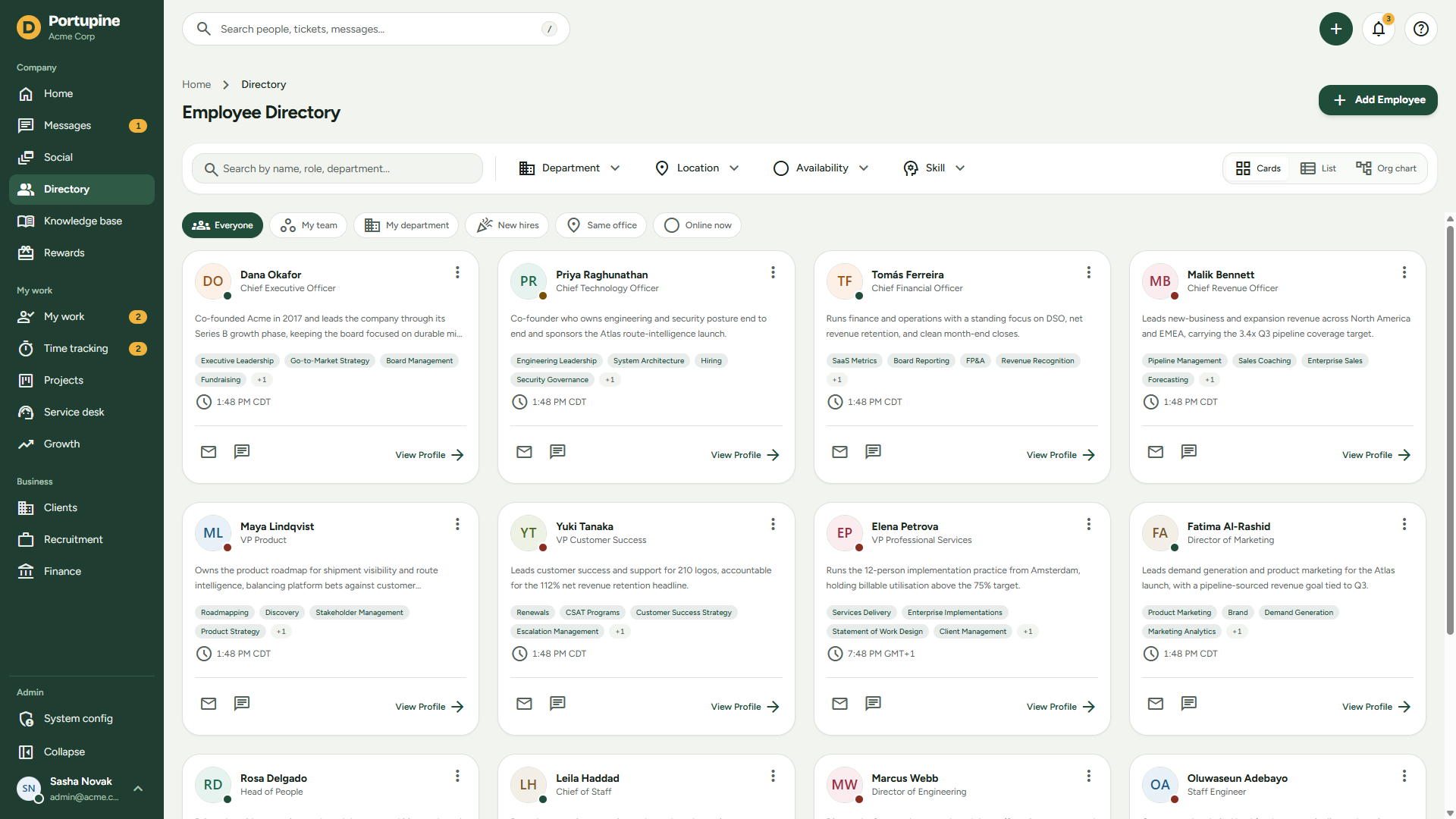Open the Location dropdown filter
The image size is (1456, 819).
697,168
